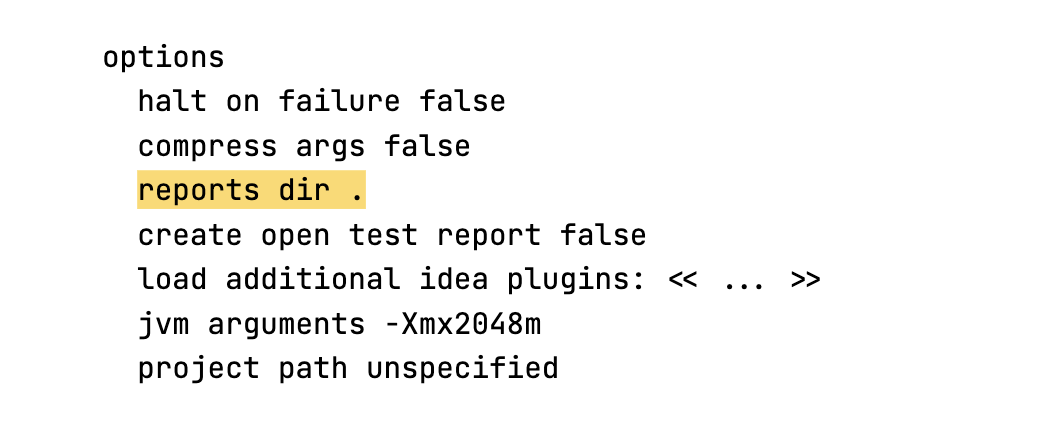Click the 'jvm arguments' label

[251, 325]
